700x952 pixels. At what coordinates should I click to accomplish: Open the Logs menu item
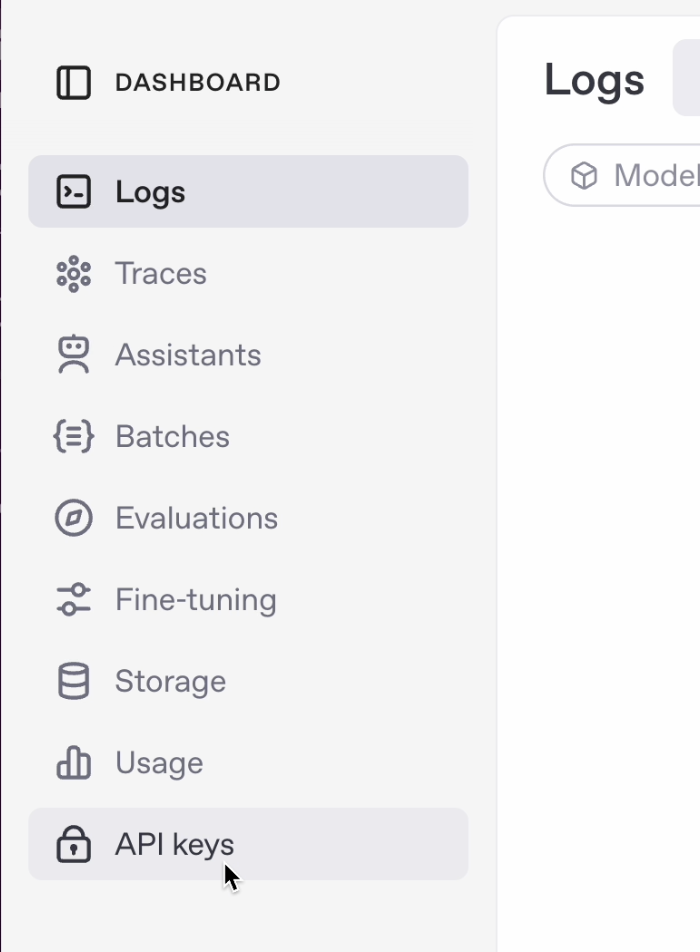[248, 191]
